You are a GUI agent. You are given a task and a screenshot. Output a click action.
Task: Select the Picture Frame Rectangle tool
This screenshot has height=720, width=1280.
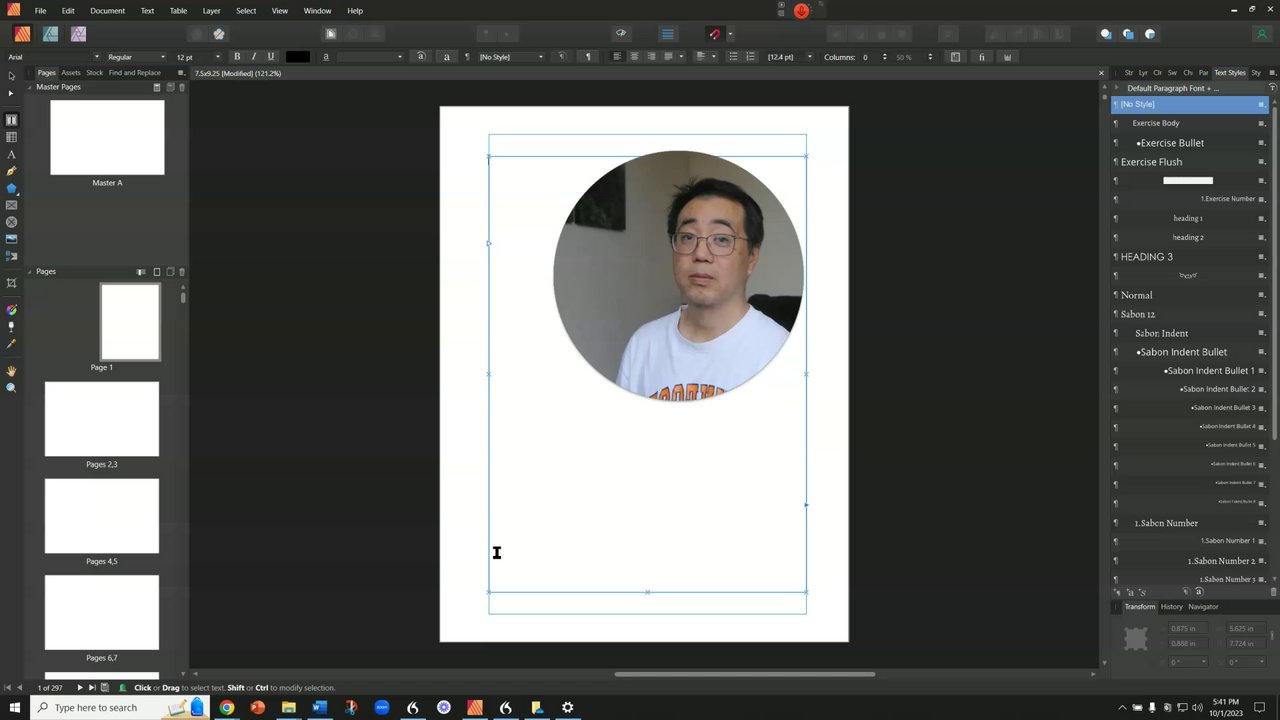(11, 205)
